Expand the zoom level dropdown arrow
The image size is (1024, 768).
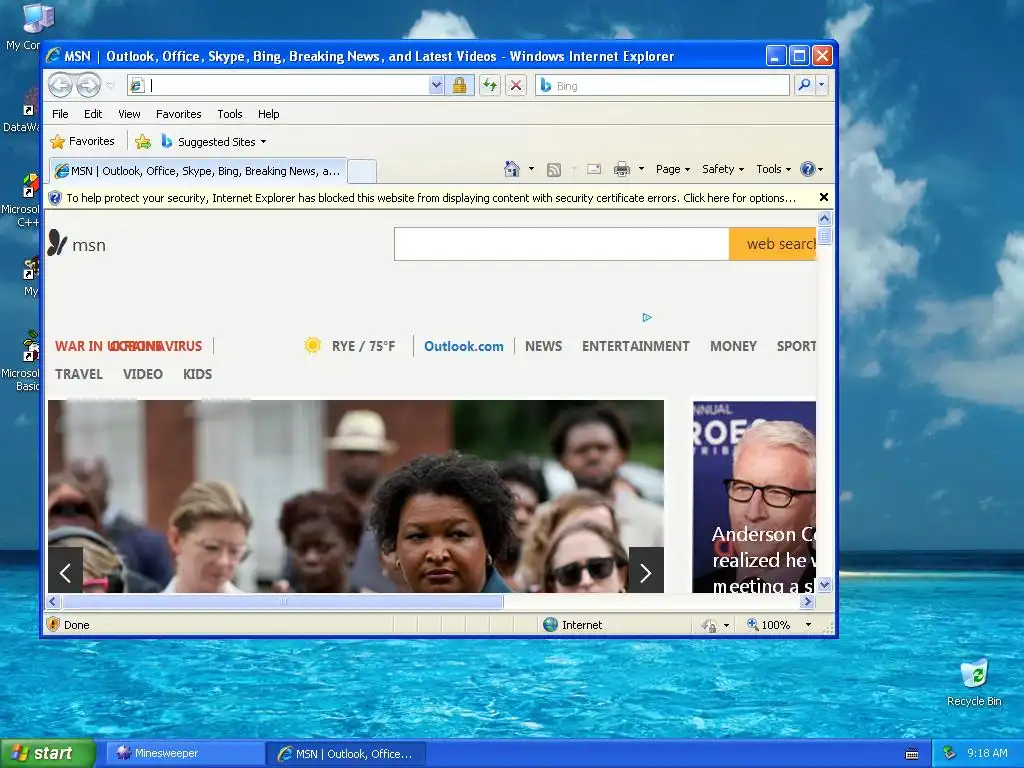808,624
